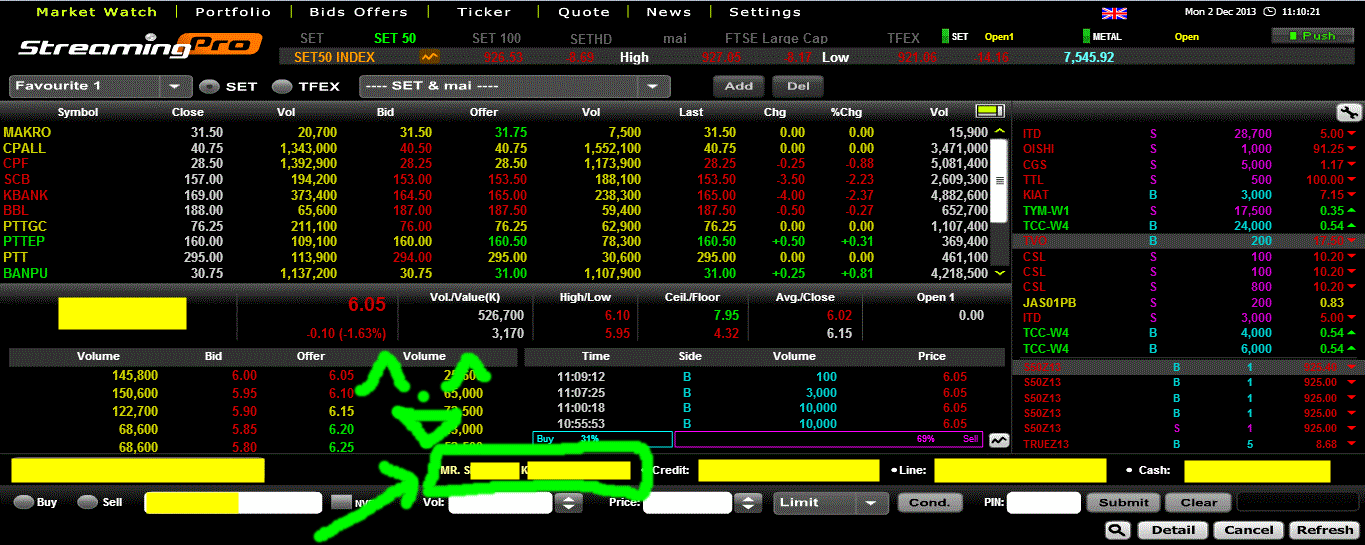The width and height of the screenshot is (1365, 545).
Task: Select the SET radio button
Action: pos(209,87)
